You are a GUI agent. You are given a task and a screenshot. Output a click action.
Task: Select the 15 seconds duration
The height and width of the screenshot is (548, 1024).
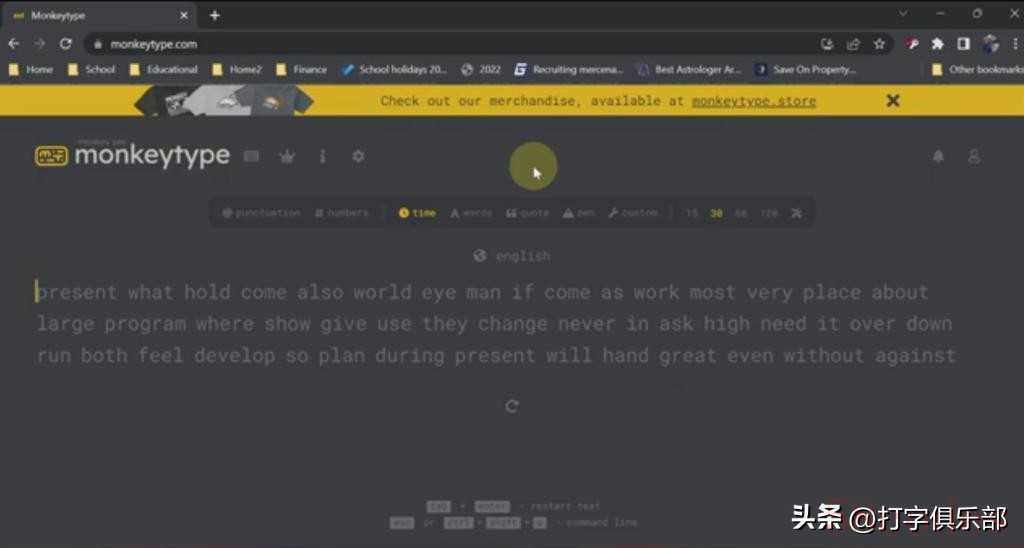[x=692, y=213]
